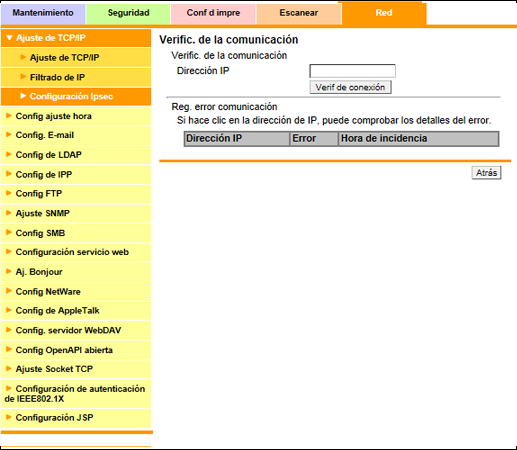The height and width of the screenshot is (450, 517).
Task: Click the Verif de conexión button
Action: click(350, 87)
